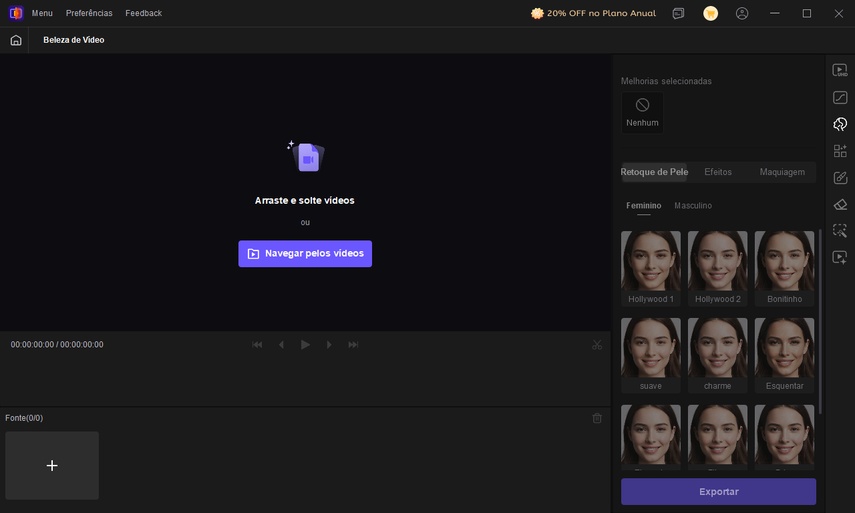
Task: Click the Navegar pelos vídeos button
Action: point(305,254)
